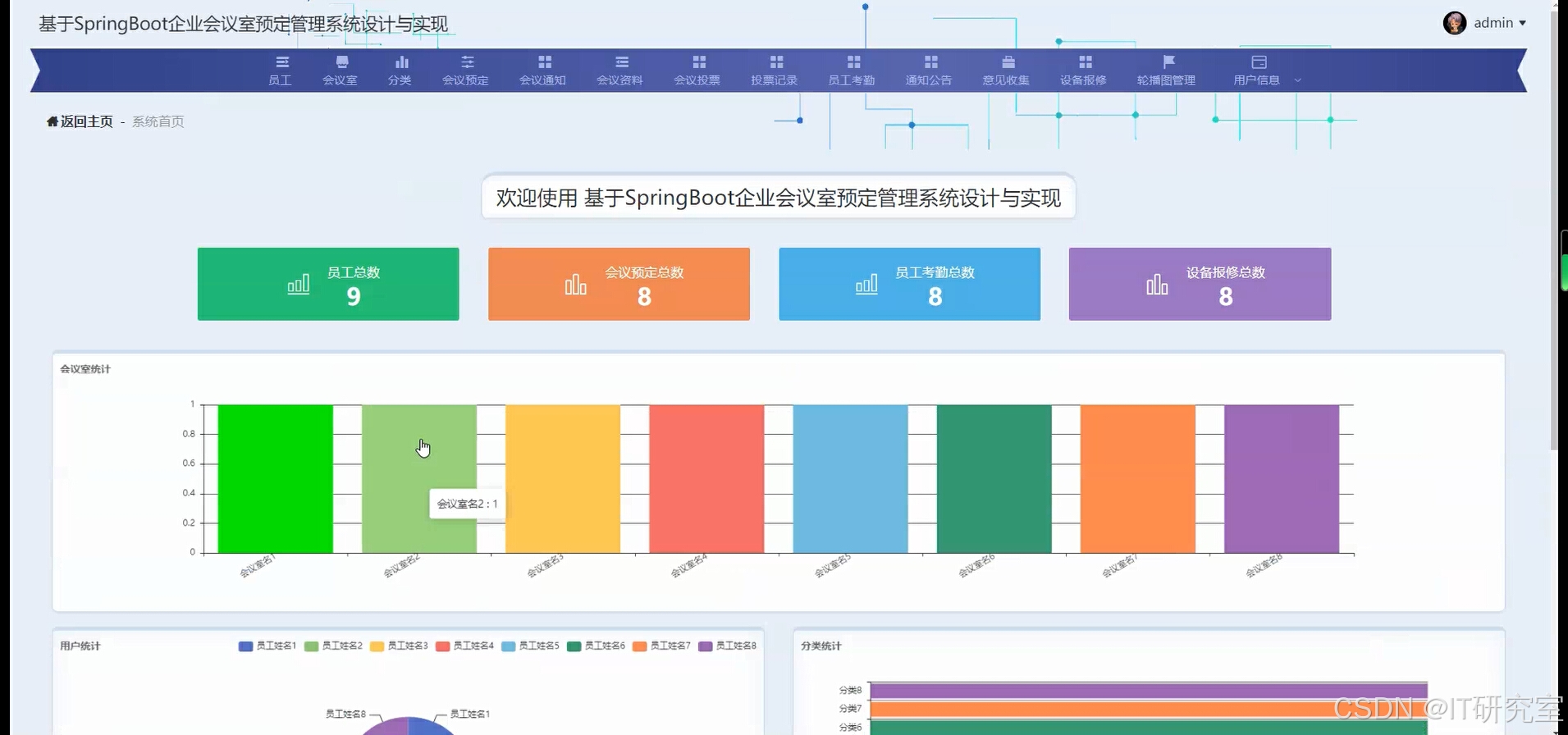Open the 员工总数 9 card
This screenshot has height=735, width=1568.
point(328,284)
